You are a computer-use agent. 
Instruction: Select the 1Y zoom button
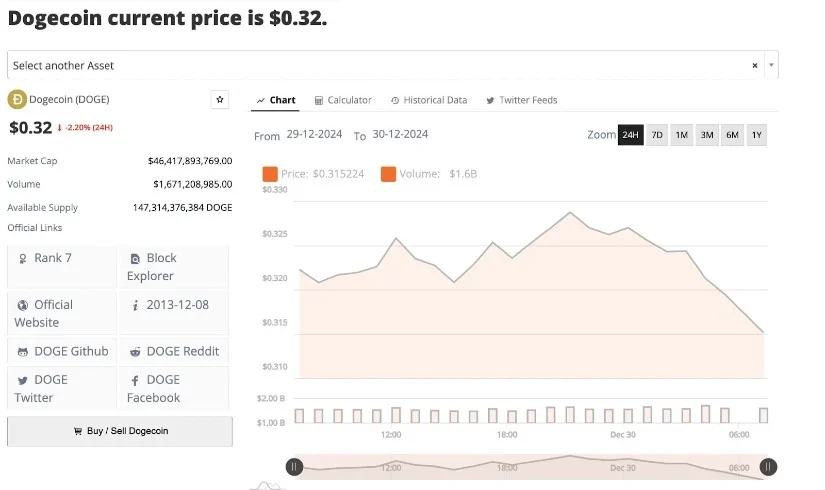[x=756, y=135]
